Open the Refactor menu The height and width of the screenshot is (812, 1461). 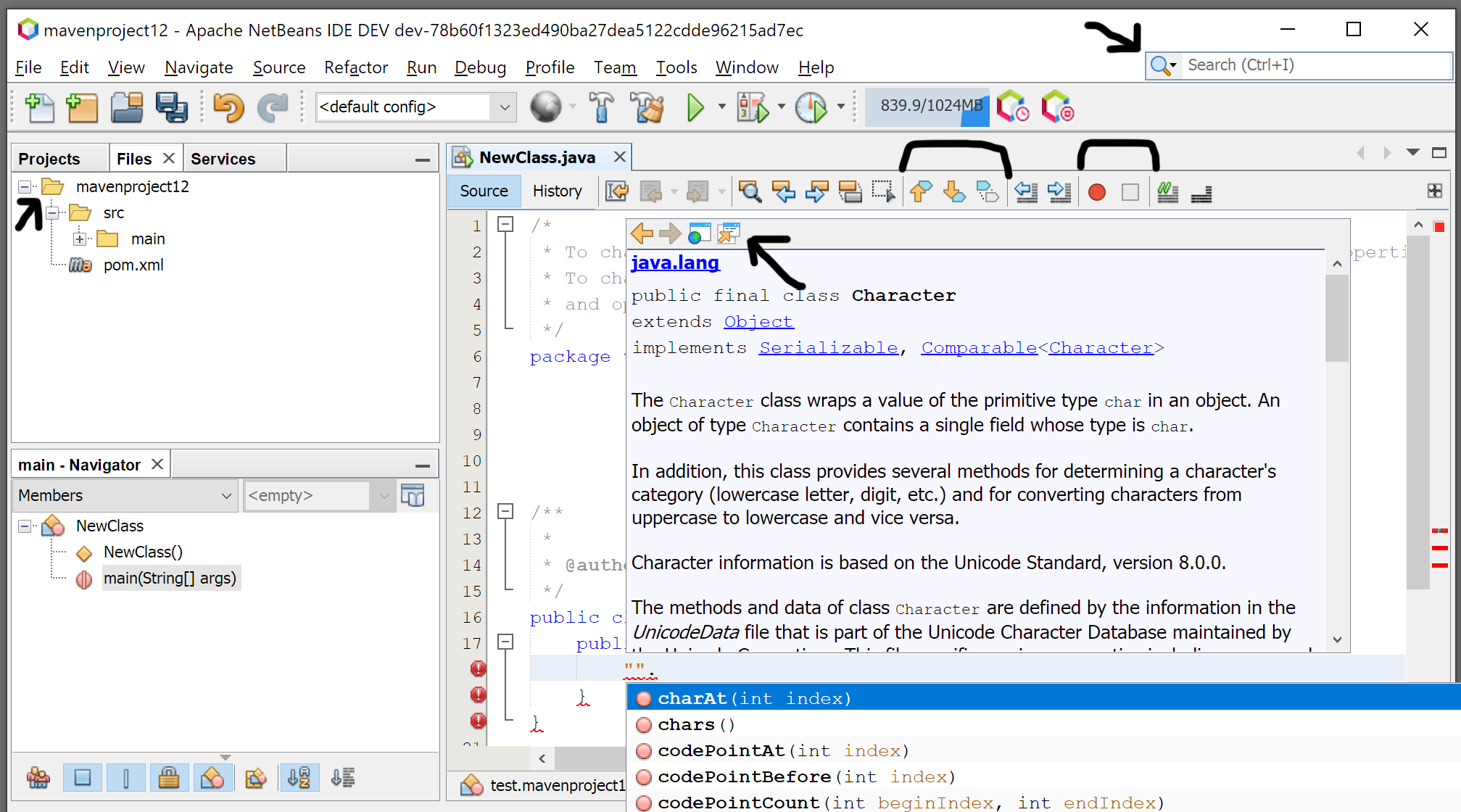click(x=355, y=67)
